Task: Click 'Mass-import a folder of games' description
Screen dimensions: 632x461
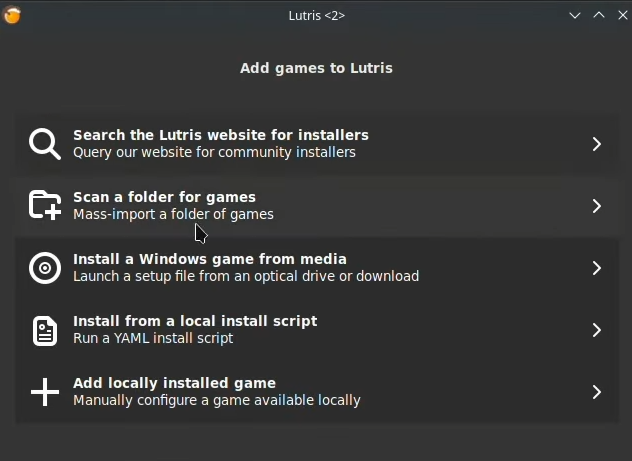Action: click(x=173, y=214)
